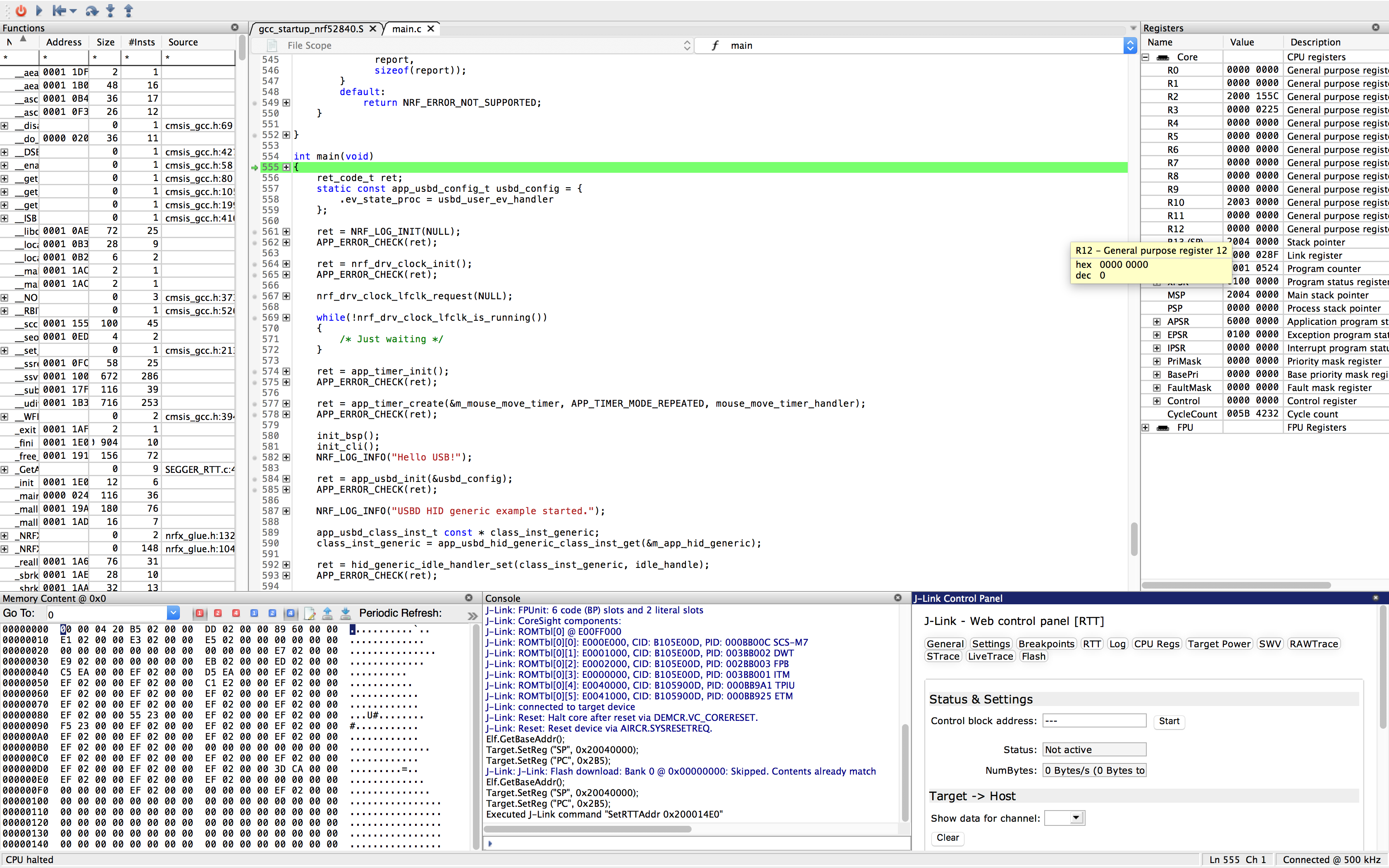Click the memory fill edit icon
The width and height of the screenshot is (1389, 868).
309,614
